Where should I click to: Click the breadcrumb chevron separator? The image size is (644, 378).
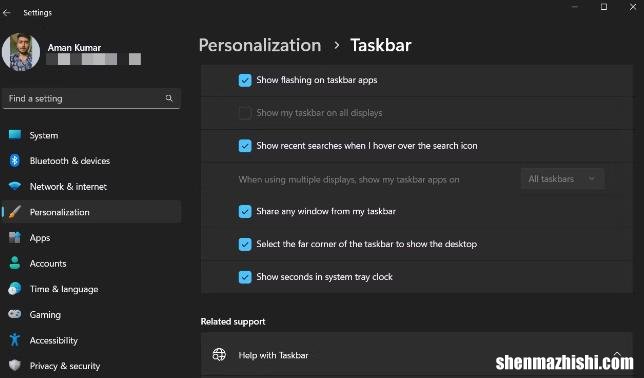click(337, 45)
